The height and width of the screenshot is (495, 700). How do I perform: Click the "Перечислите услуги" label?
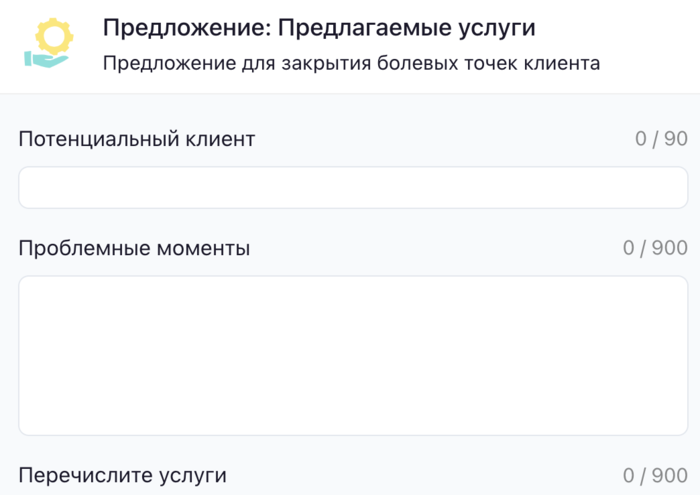(x=123, y=475)
